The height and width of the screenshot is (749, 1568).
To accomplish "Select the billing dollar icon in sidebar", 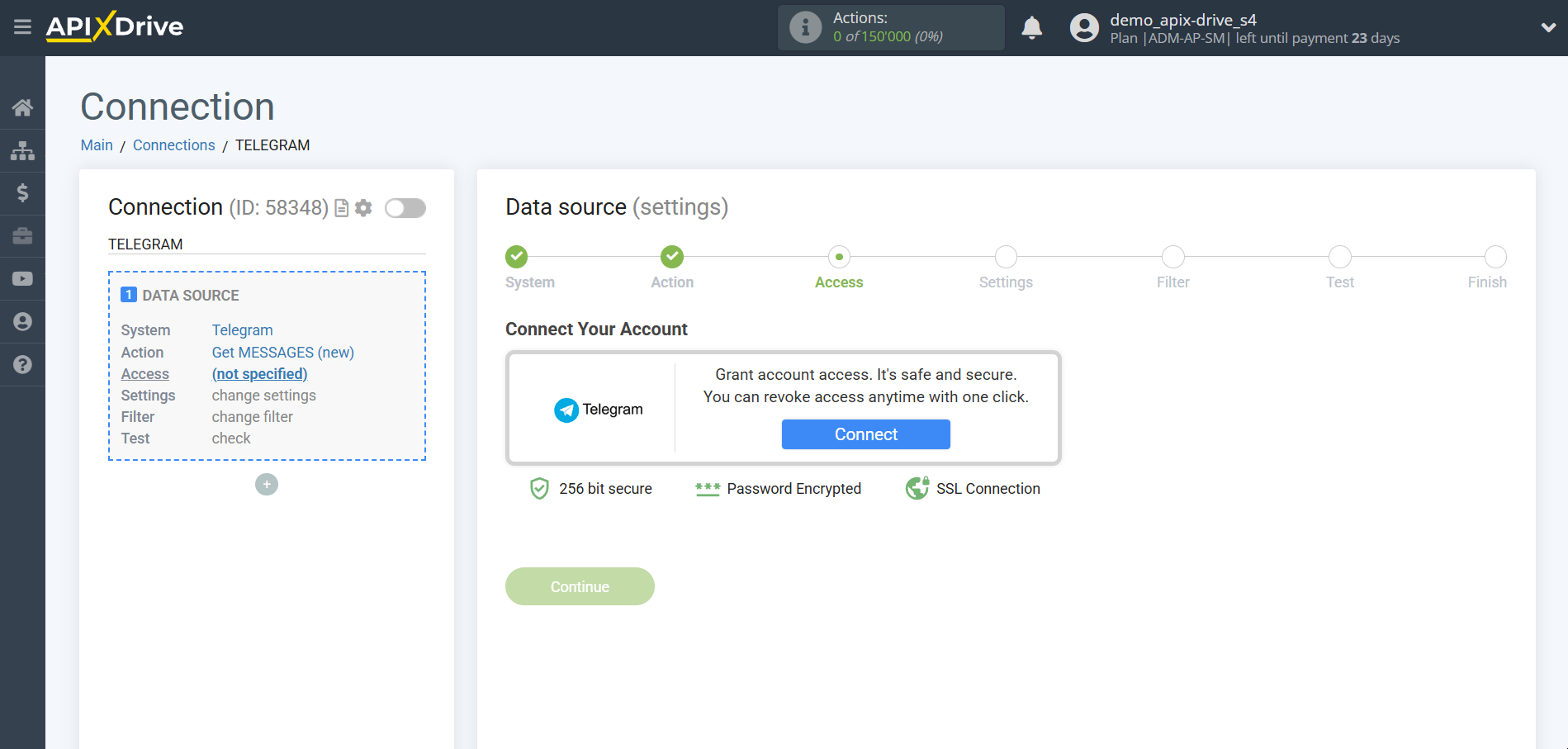I will pos(22,193).
